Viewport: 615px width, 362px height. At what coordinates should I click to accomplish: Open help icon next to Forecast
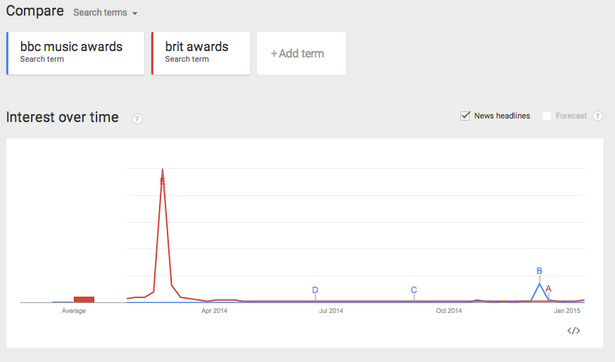pos(597,116)
